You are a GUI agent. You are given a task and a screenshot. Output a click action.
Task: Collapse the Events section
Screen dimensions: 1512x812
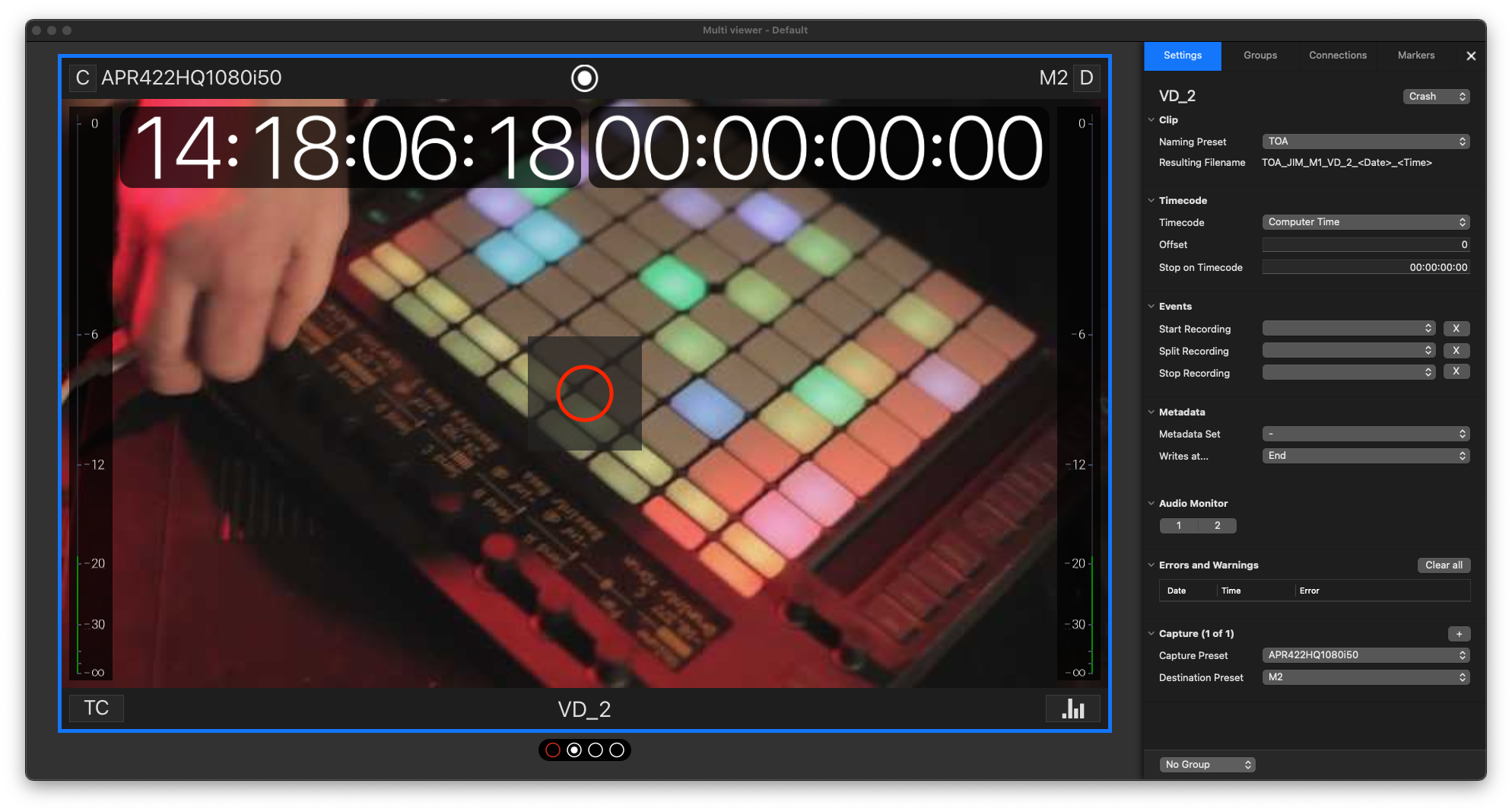pos(1151,307)
